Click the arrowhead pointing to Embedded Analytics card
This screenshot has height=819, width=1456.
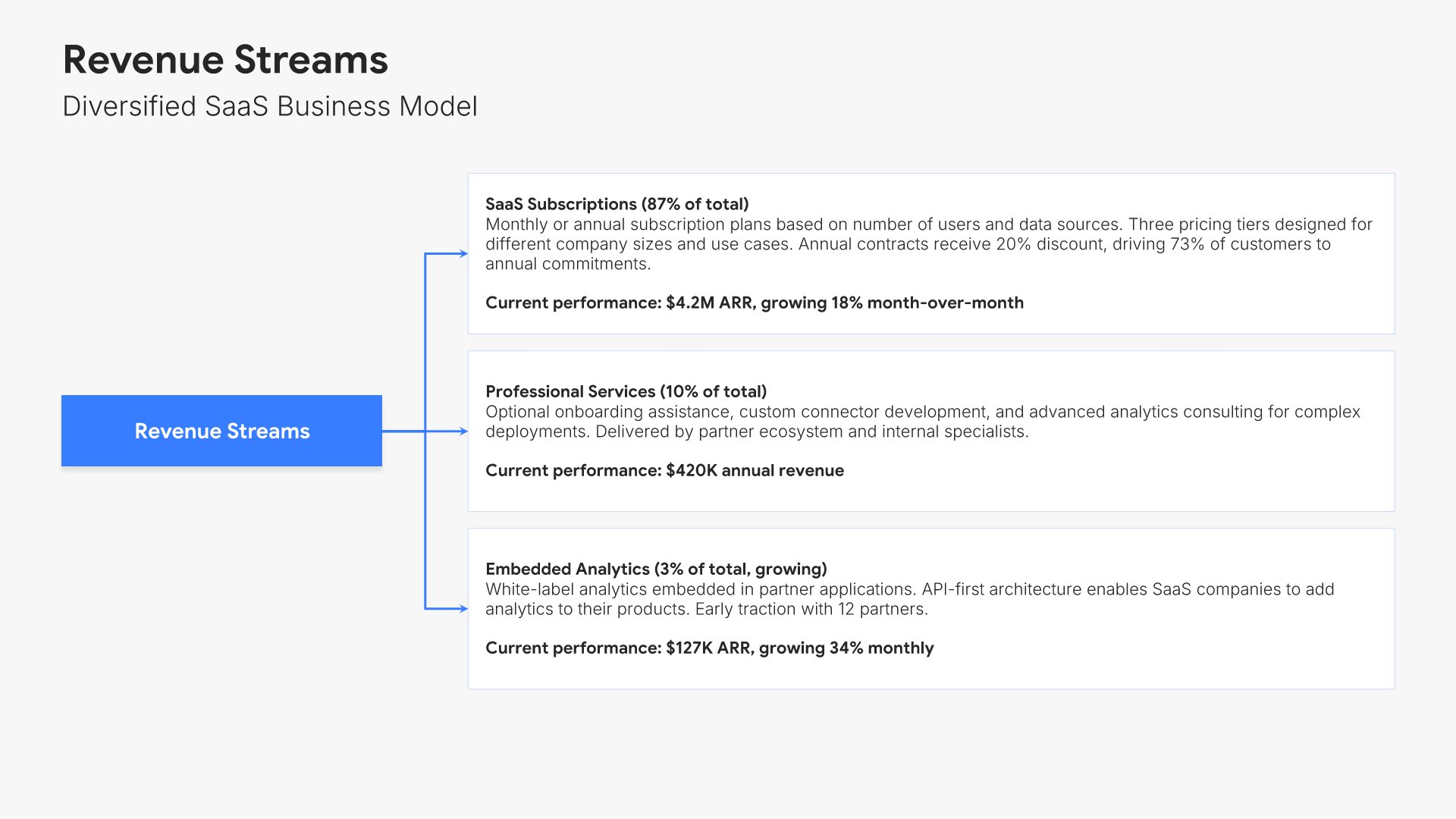(x=463, y=608)
